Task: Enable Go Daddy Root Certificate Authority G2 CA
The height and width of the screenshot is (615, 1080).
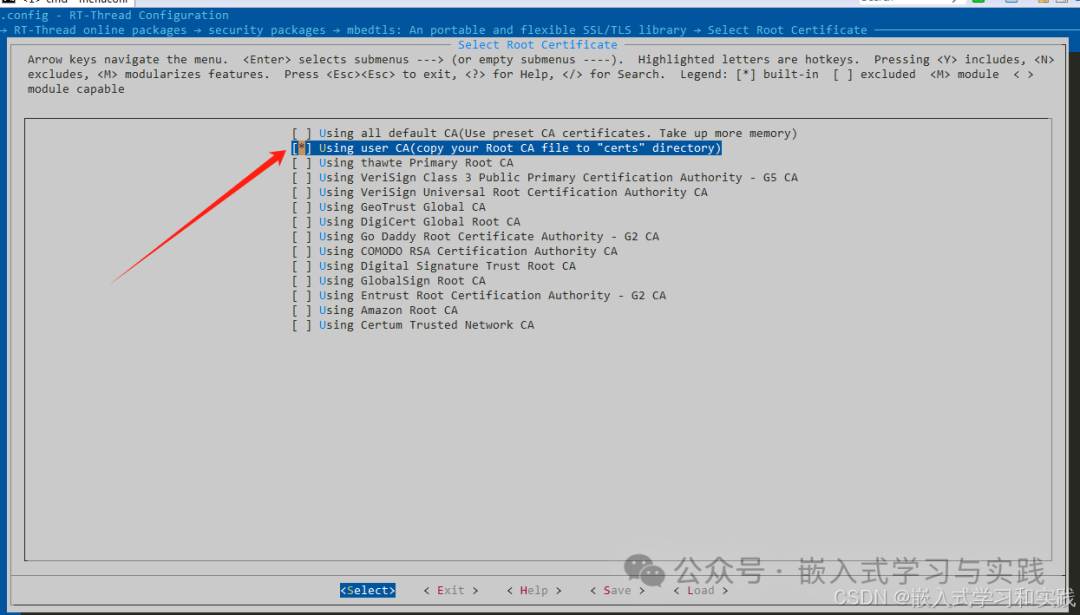Action: point(475,236)
